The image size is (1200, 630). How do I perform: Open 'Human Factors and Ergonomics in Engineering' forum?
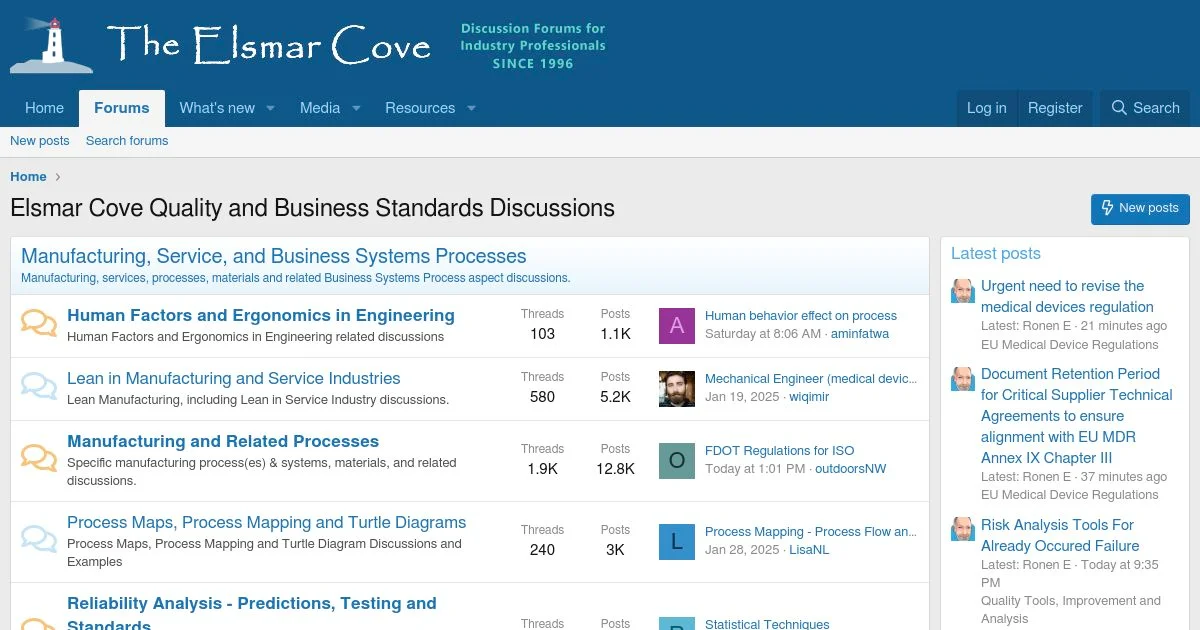point(261,316)
